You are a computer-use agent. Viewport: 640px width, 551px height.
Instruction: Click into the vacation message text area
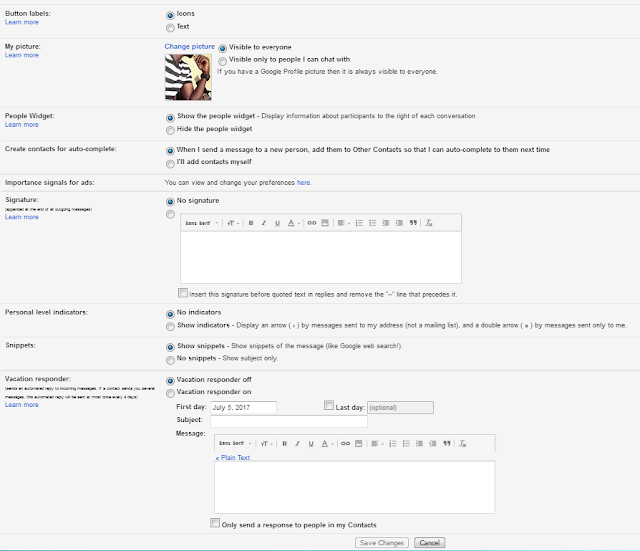(355, 487)
